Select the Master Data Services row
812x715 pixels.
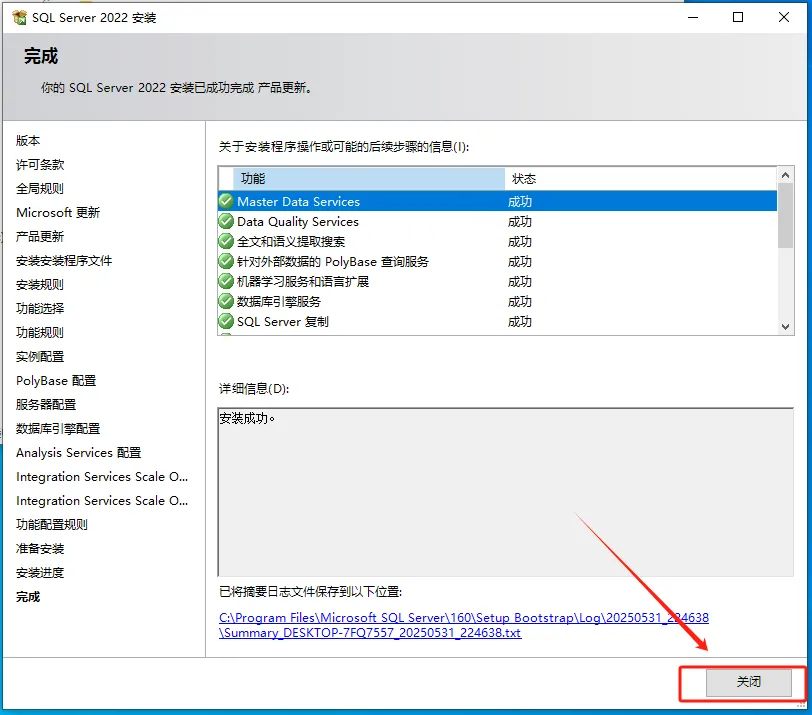[497, 201]
